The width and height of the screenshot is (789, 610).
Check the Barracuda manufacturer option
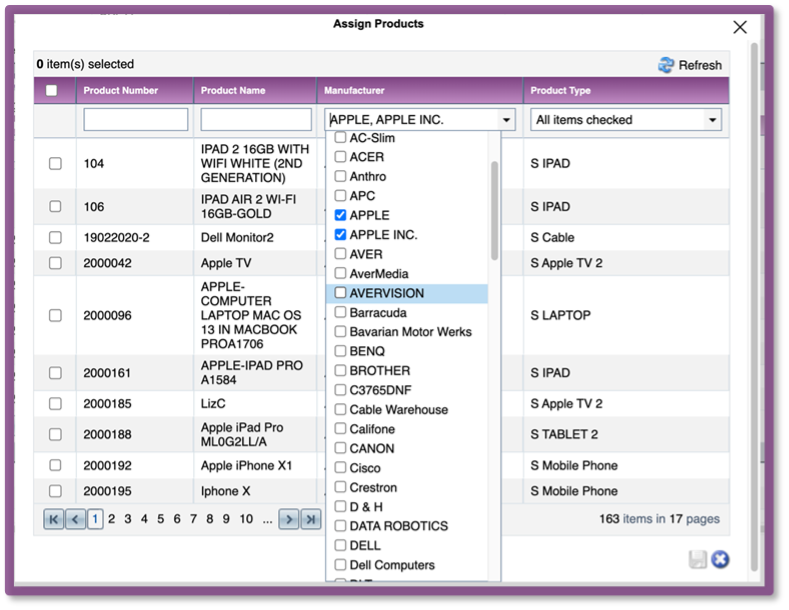(341, 312)
